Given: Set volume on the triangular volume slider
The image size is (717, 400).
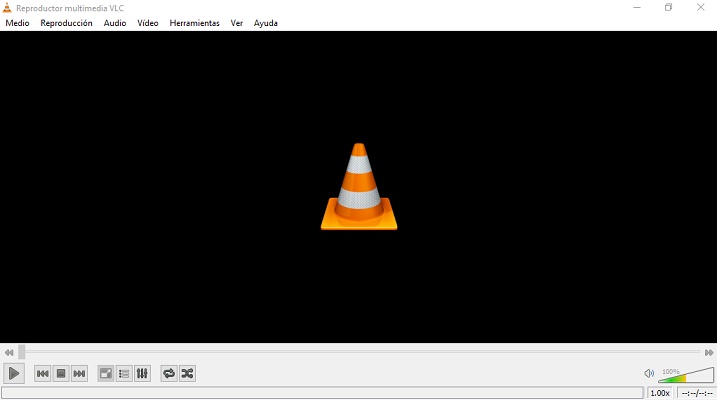Looking at the screenshot, I should click(686, 375).
